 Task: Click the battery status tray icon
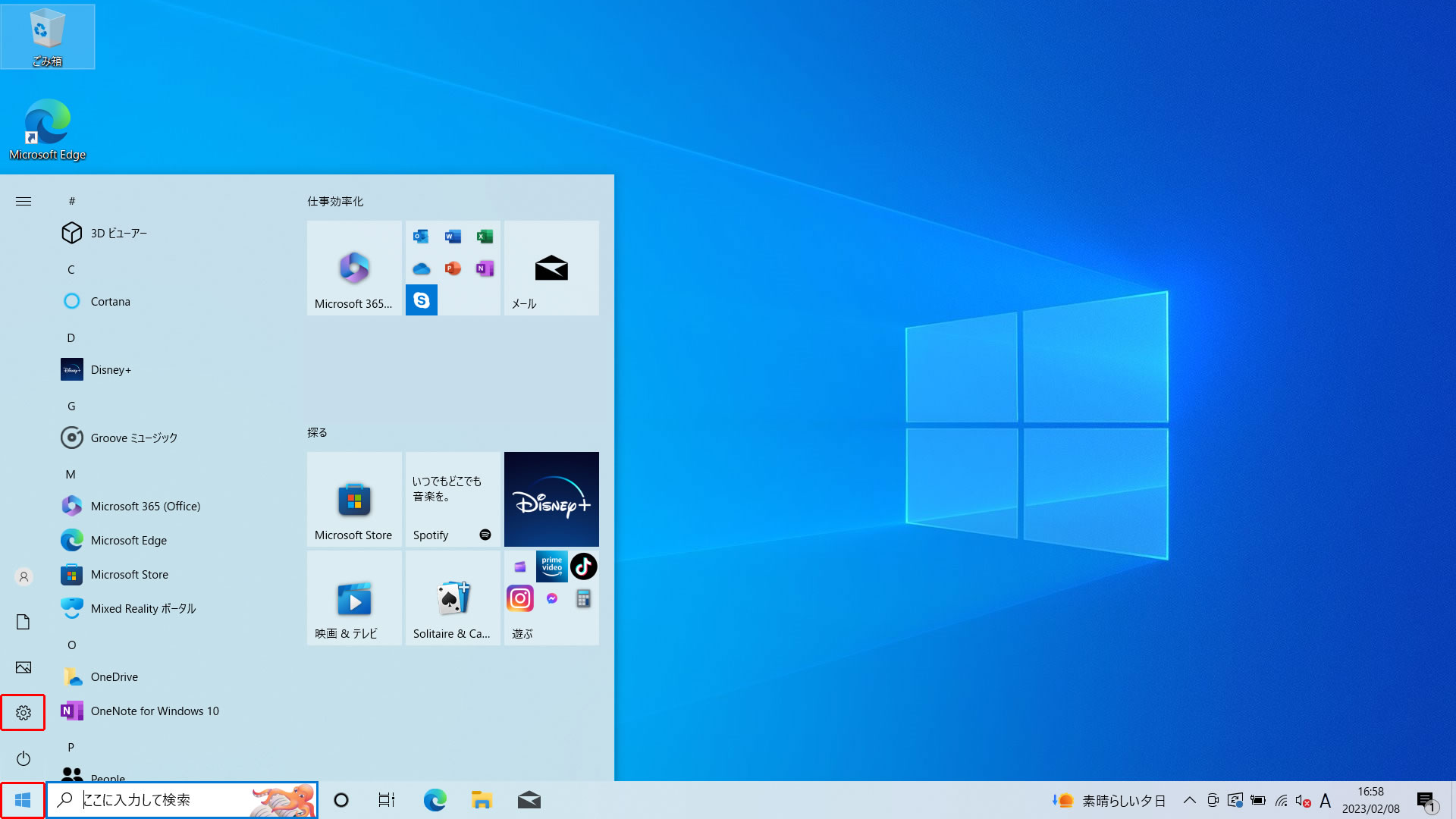(1258, 800)
